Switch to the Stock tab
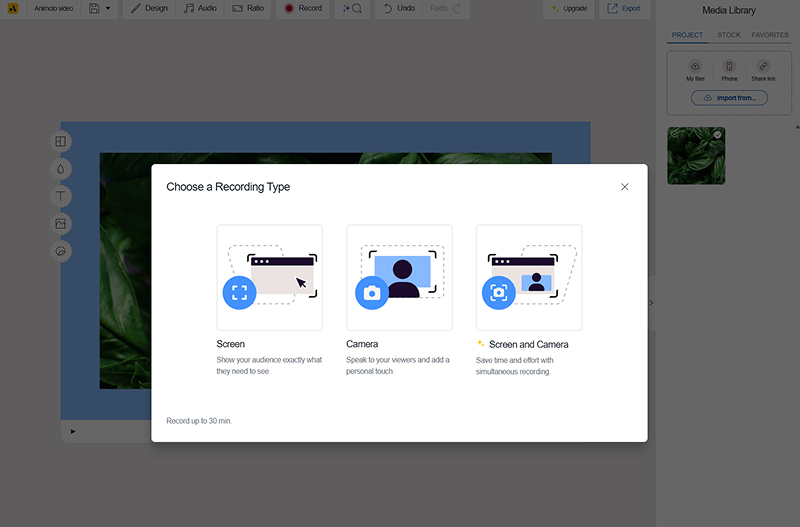 click(x=729, y=35)
